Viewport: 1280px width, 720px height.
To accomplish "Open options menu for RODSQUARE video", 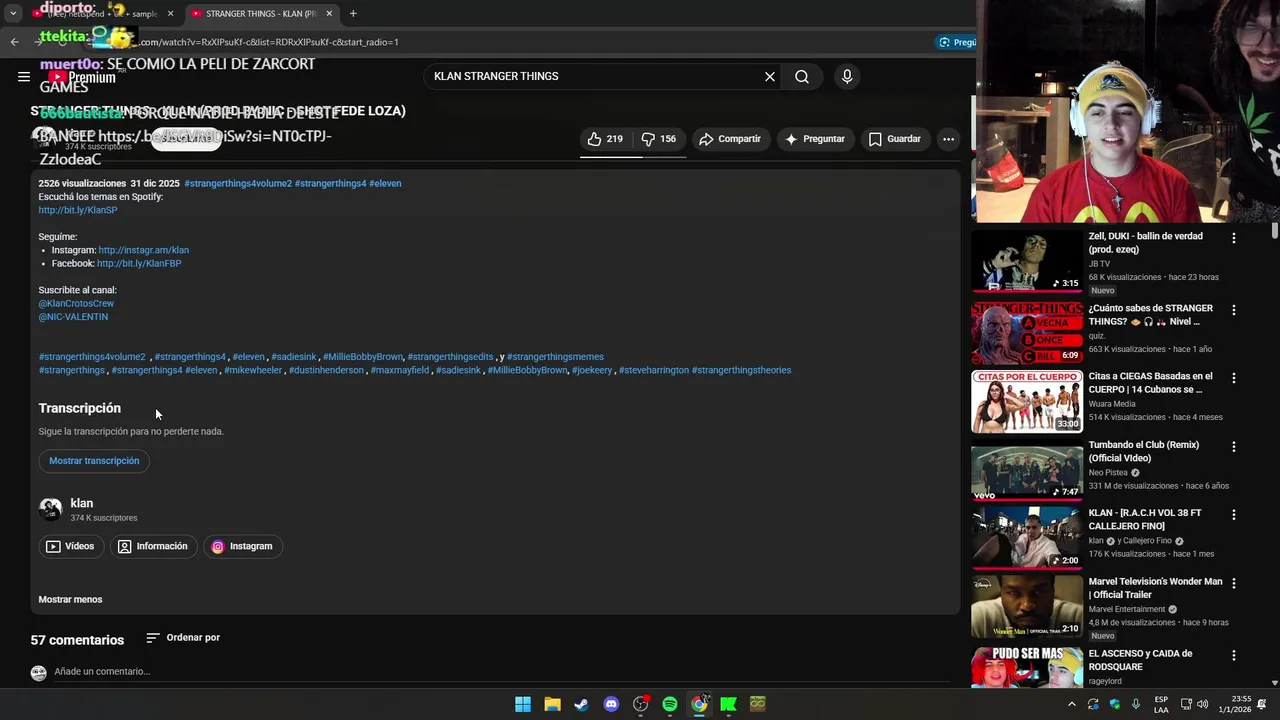I will [1234, 655].
